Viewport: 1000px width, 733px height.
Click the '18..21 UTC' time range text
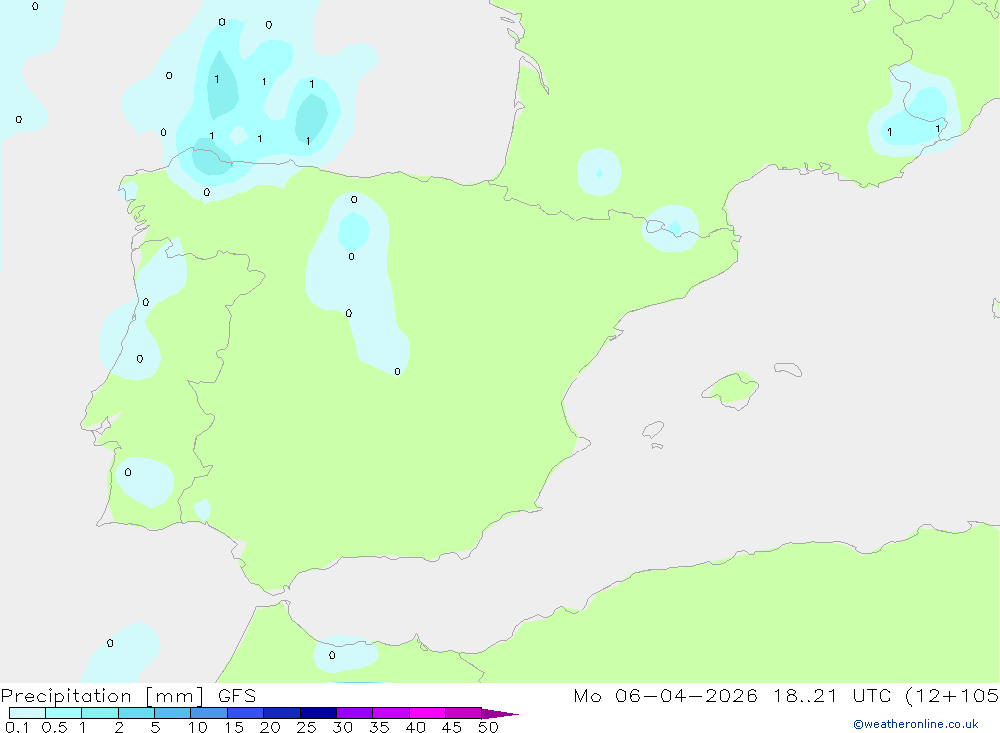point(834,696)
